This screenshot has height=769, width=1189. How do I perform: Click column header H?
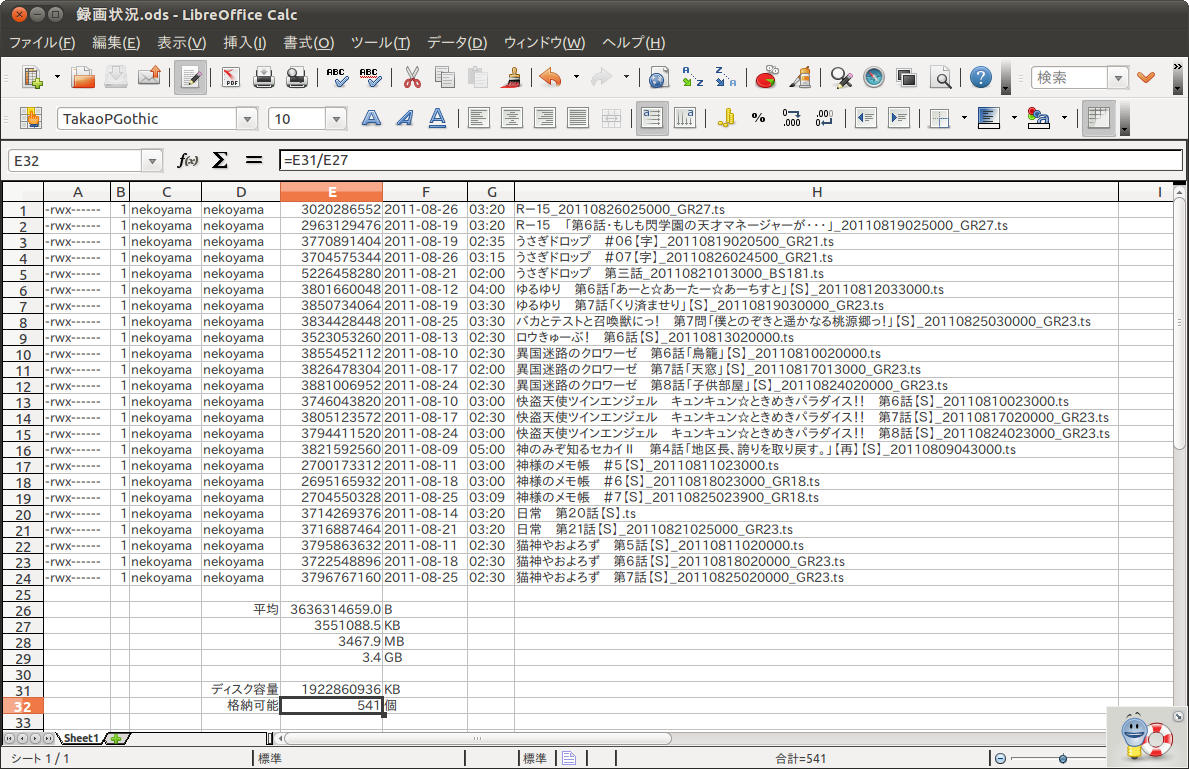pos(816,192)
